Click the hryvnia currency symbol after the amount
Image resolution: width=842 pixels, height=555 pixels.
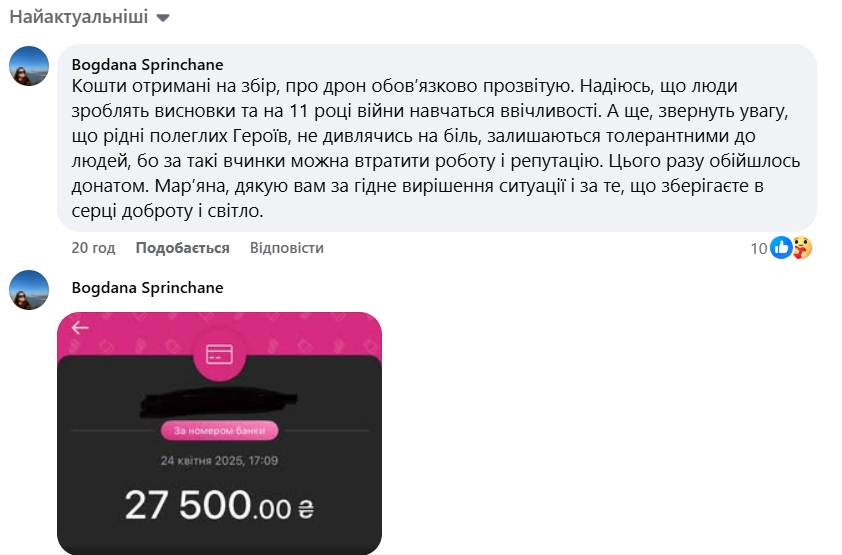pyautogui.click(x=307, y=510)
